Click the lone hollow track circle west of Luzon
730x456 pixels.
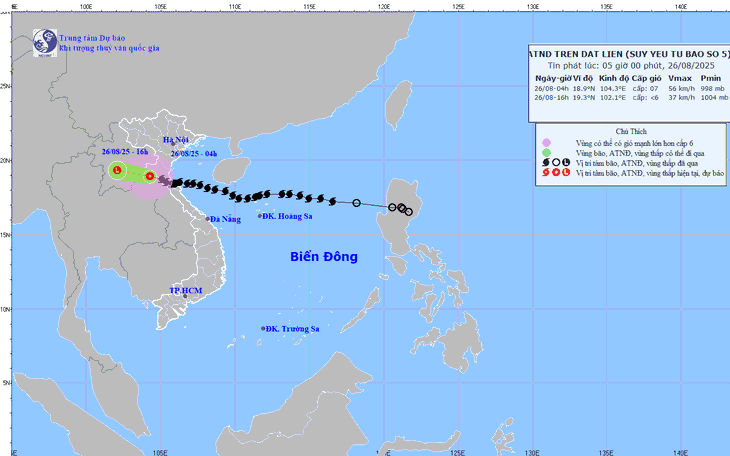pos(357,203)
